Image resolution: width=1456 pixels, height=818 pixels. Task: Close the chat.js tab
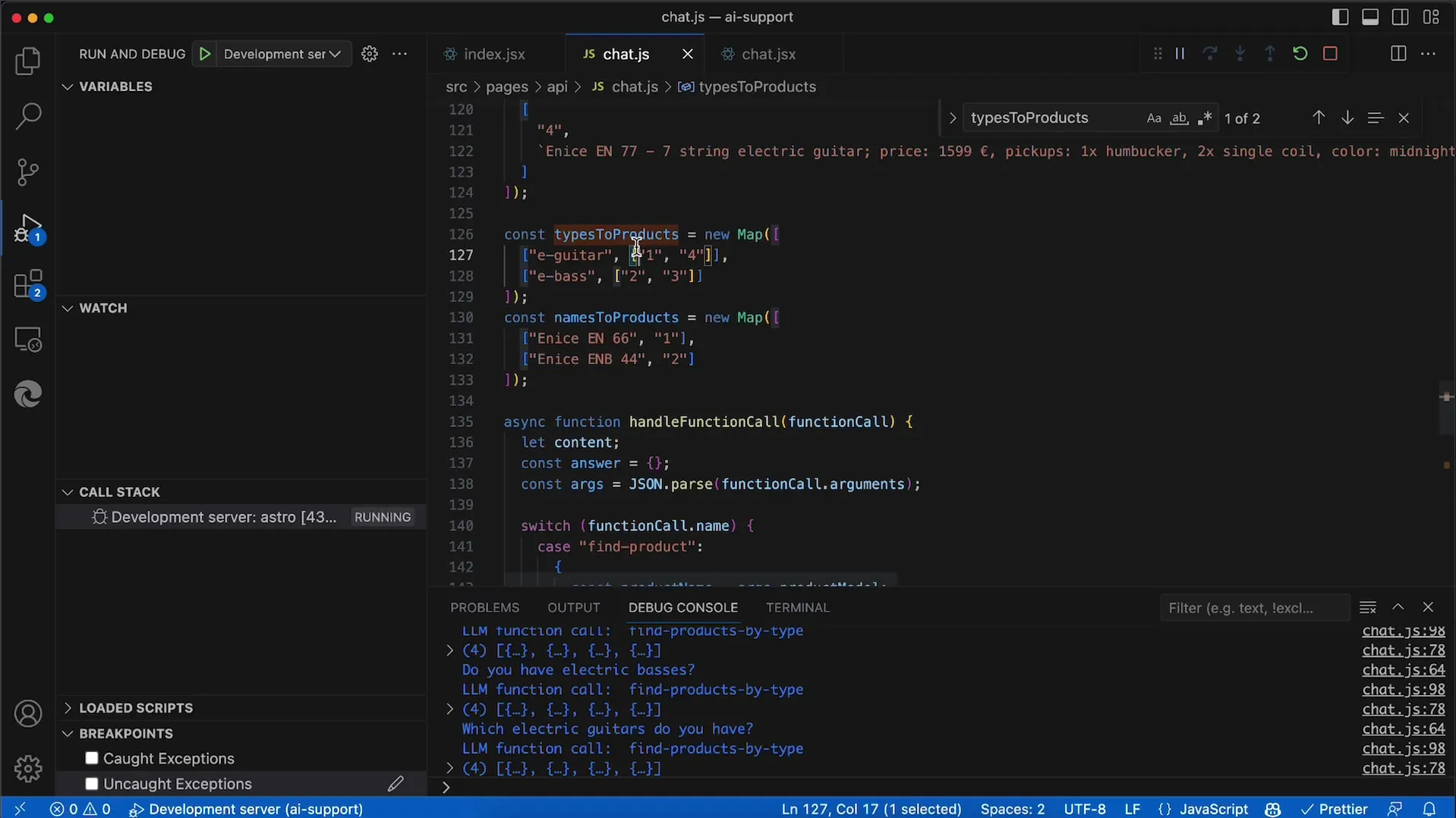tap(687, 54)
